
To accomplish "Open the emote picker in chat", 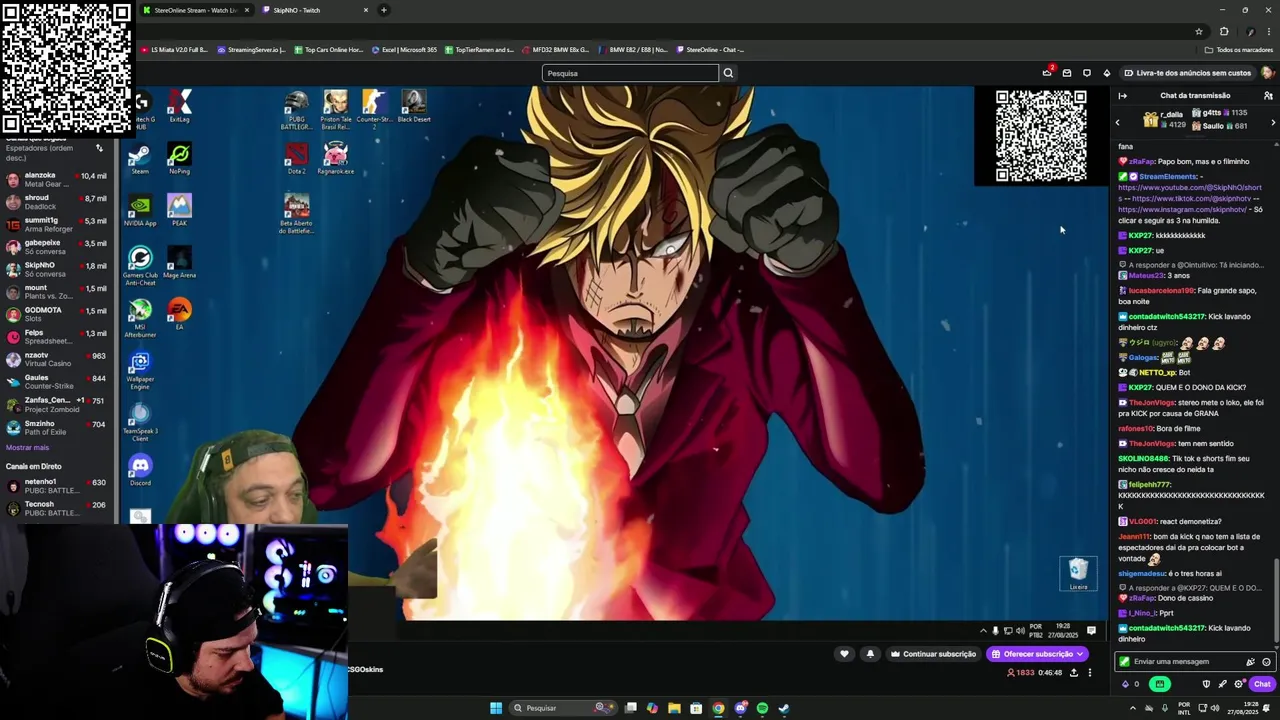I will 1266,661.
